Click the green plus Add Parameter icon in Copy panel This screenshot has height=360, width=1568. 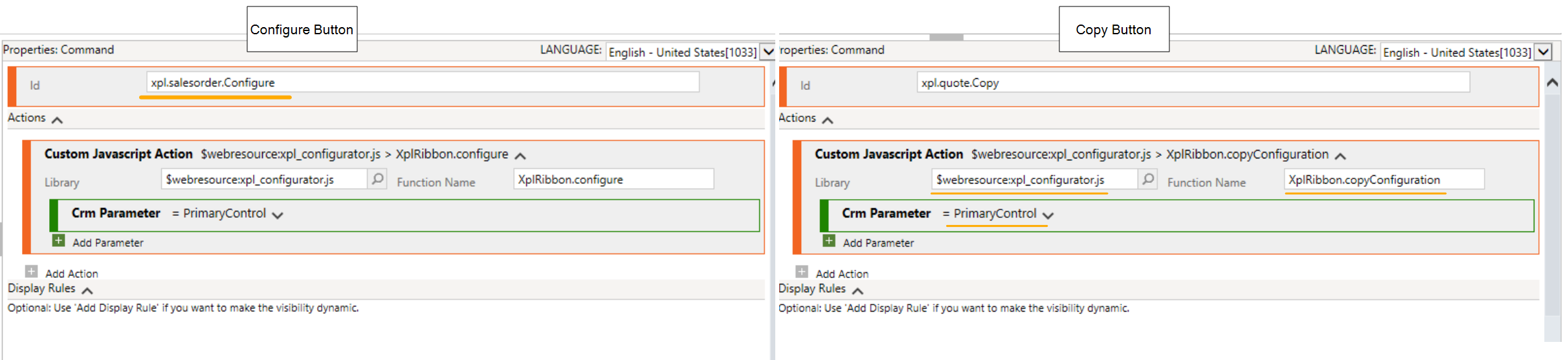(x=829, y=241)
